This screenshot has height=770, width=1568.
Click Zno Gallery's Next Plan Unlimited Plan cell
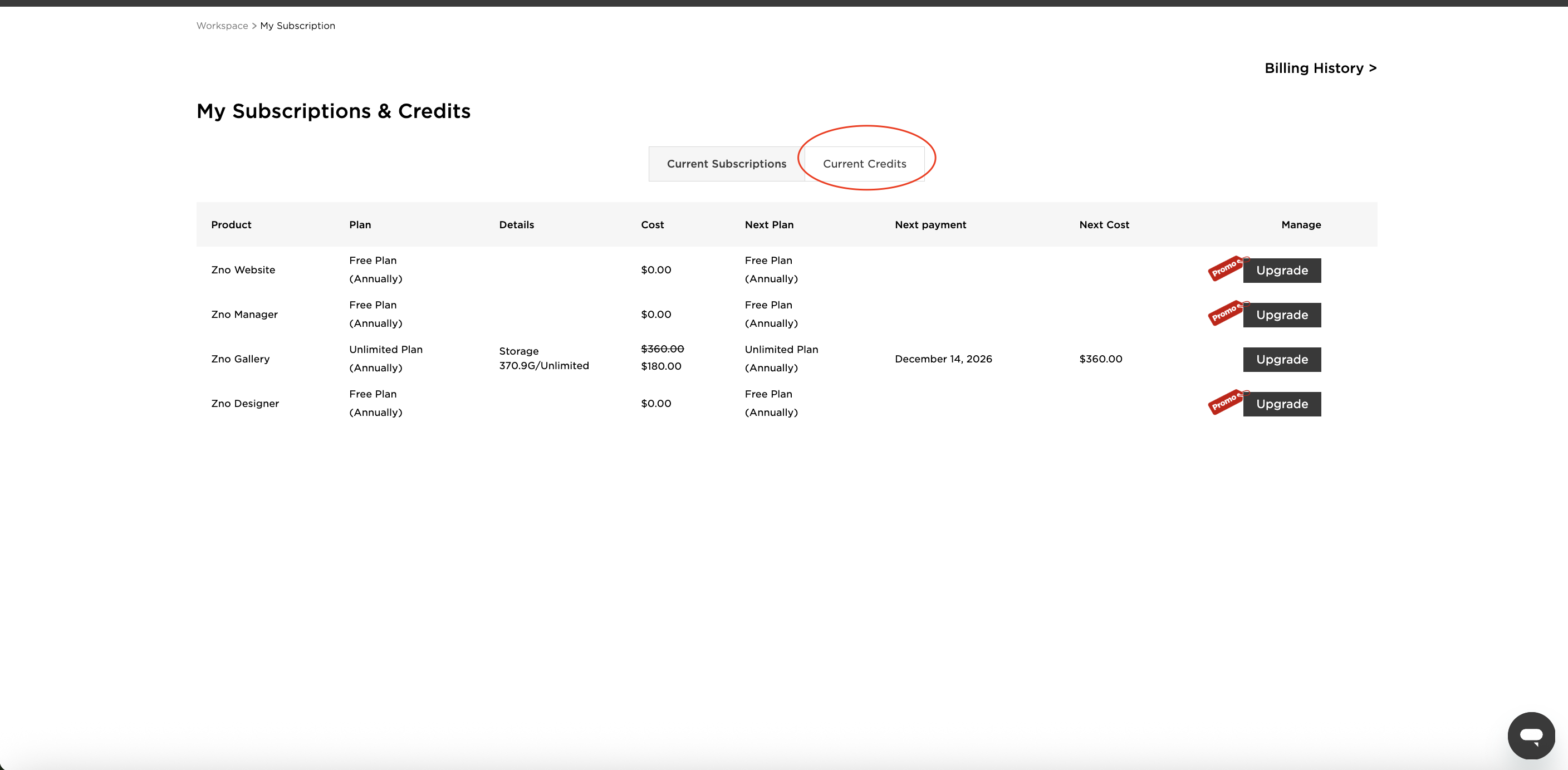pyautogui.click(x=782, y=359)
